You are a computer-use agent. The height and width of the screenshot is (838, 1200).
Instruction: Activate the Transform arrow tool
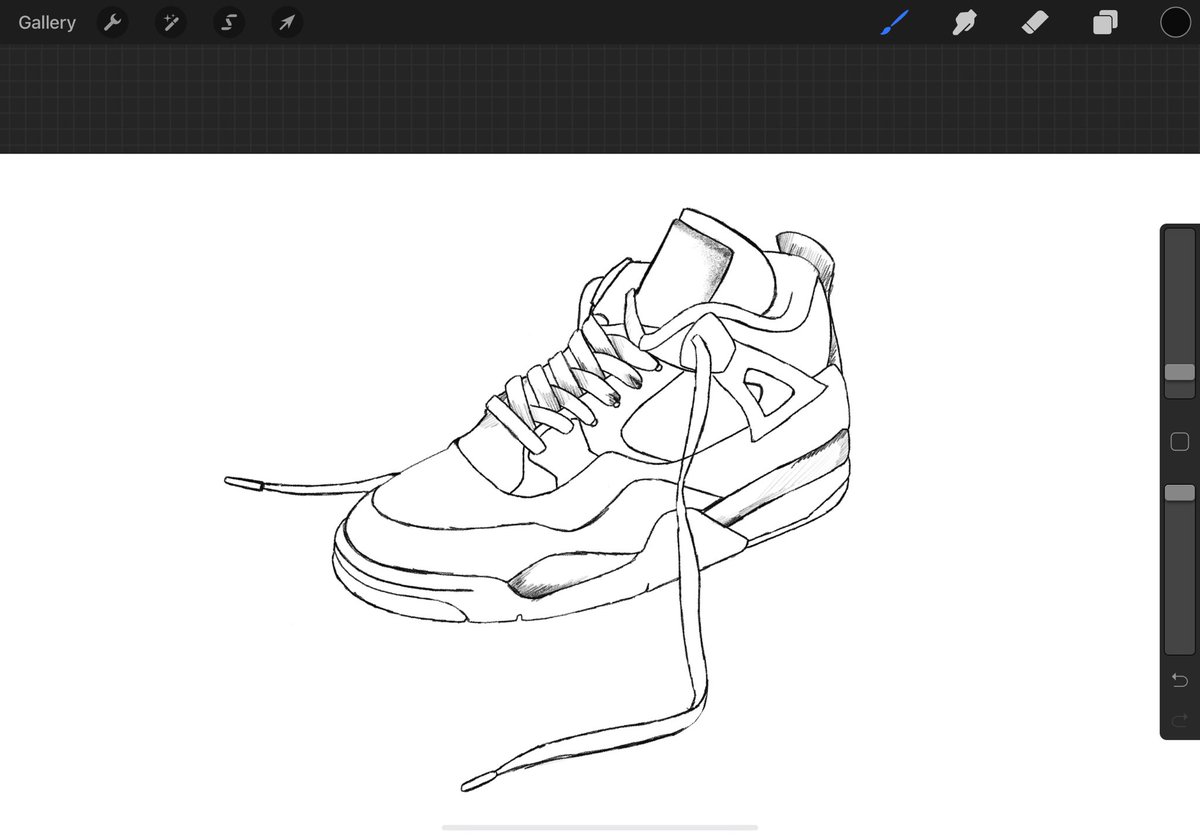[287, 23]
